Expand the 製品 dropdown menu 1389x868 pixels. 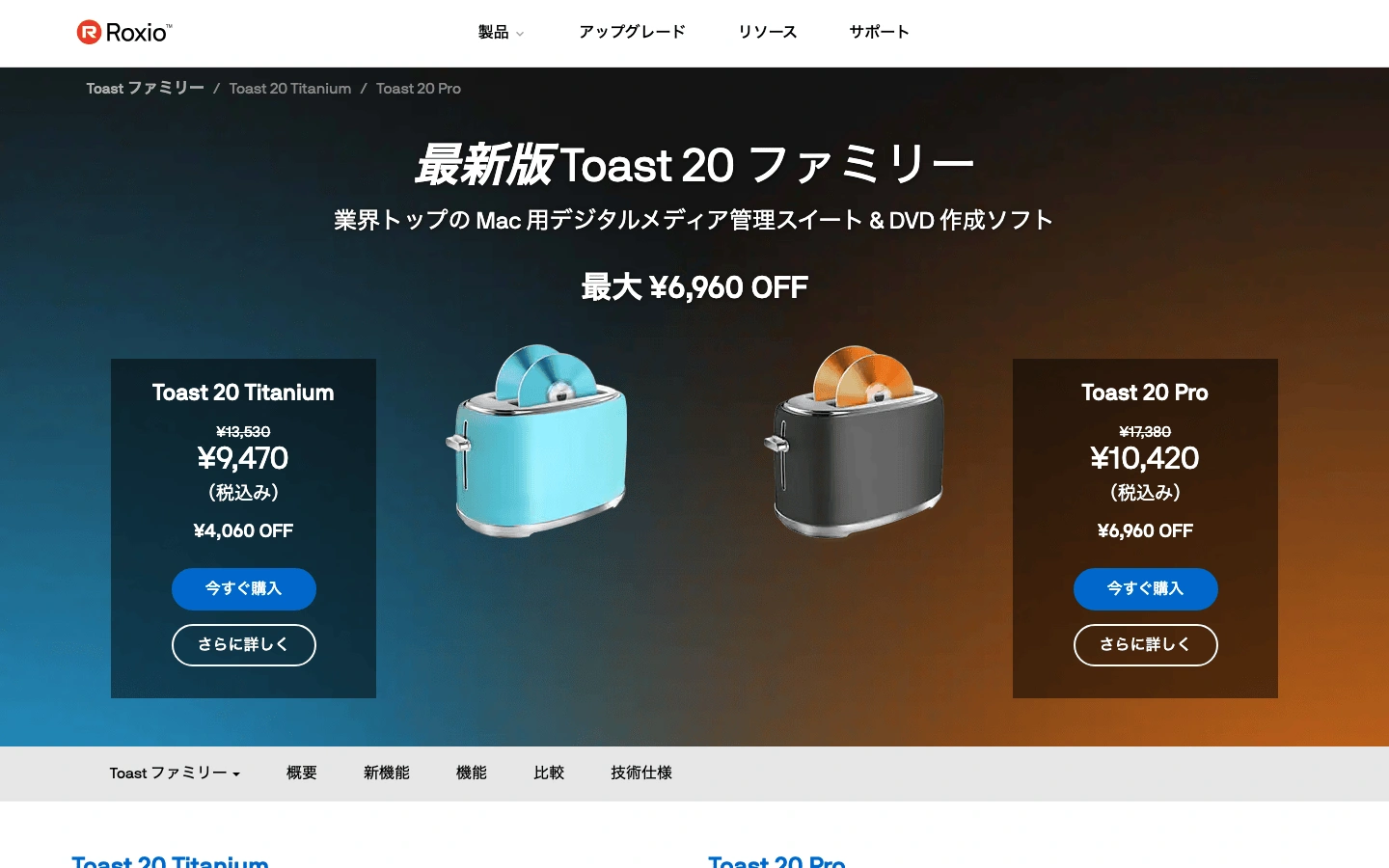tap(501, 33)
